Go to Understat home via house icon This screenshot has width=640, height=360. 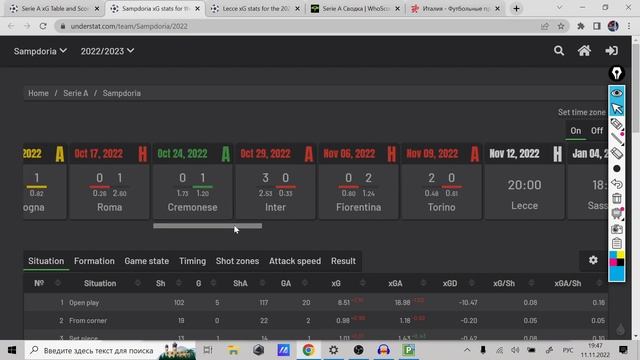[584, 51]
